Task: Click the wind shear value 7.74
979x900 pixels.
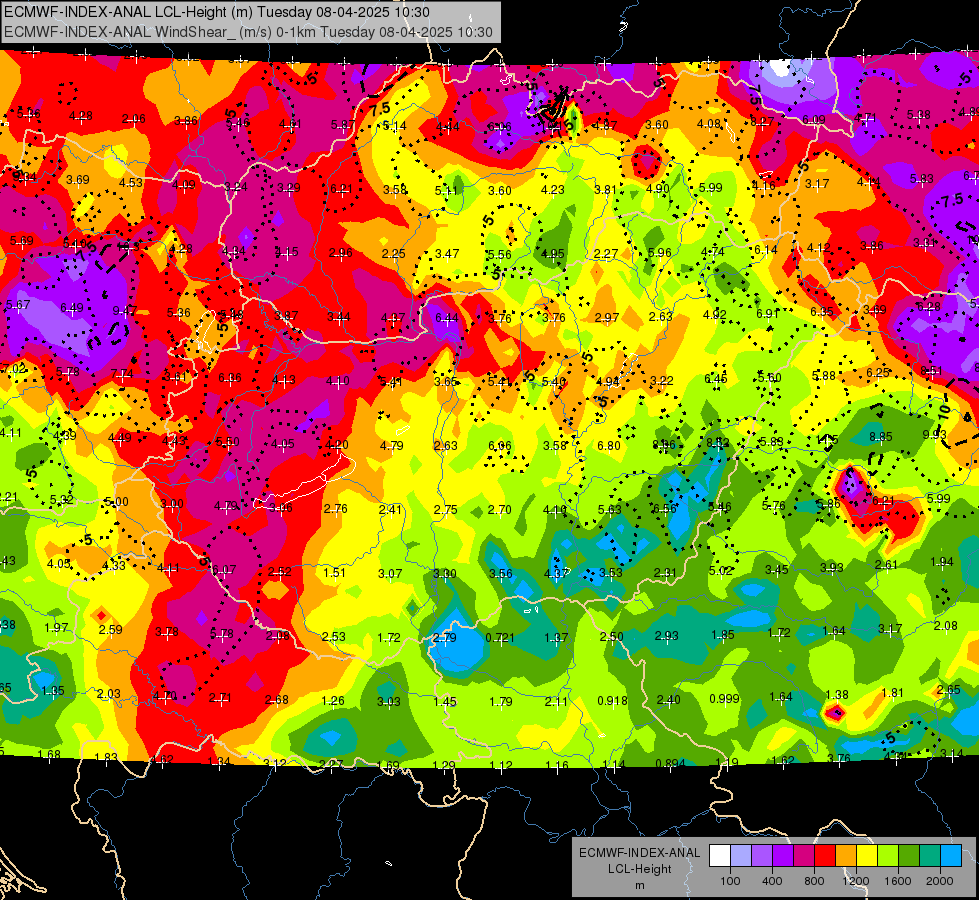Action: 122,373
